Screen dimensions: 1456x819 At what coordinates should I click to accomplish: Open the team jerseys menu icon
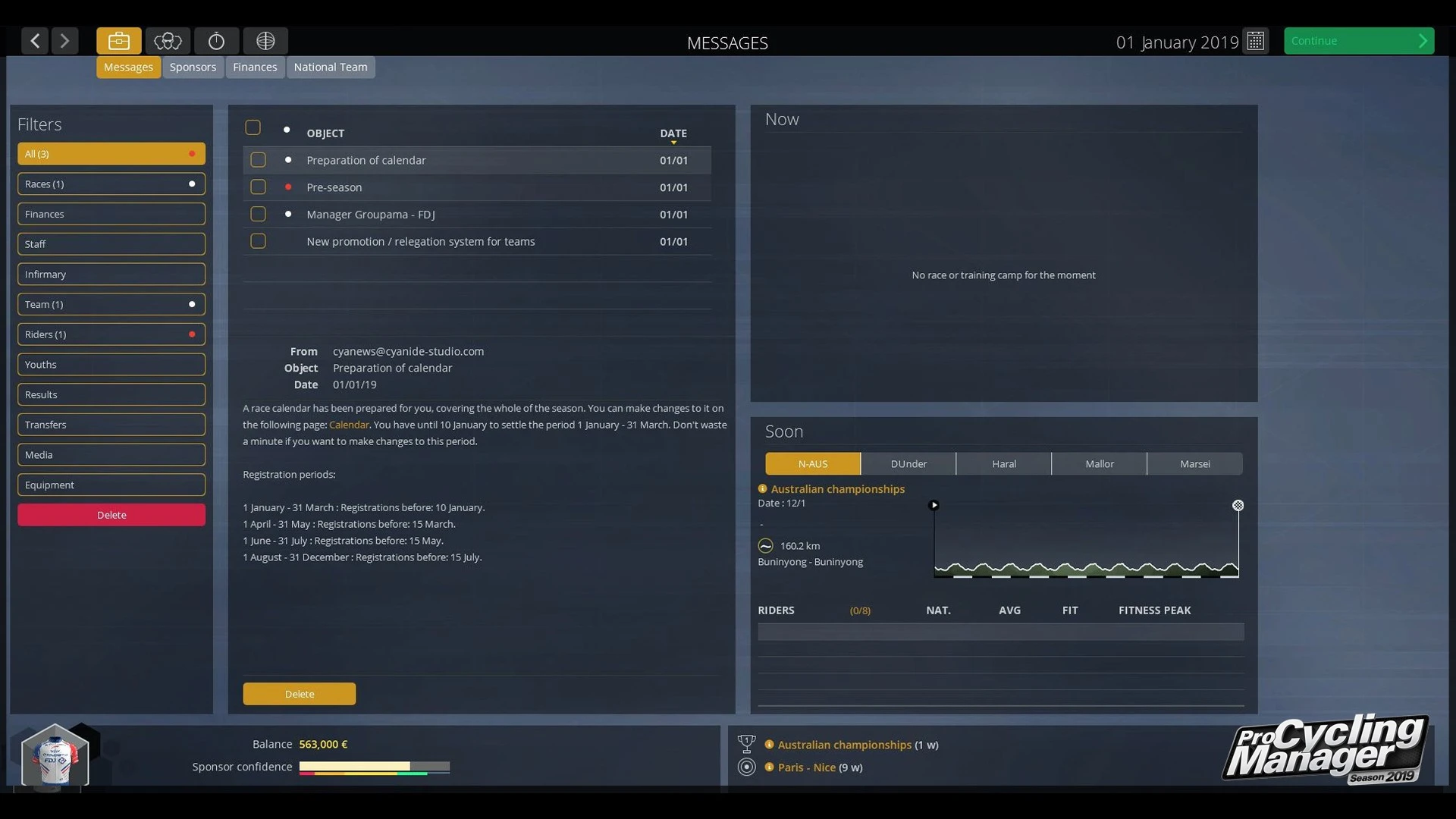point(168,41)
